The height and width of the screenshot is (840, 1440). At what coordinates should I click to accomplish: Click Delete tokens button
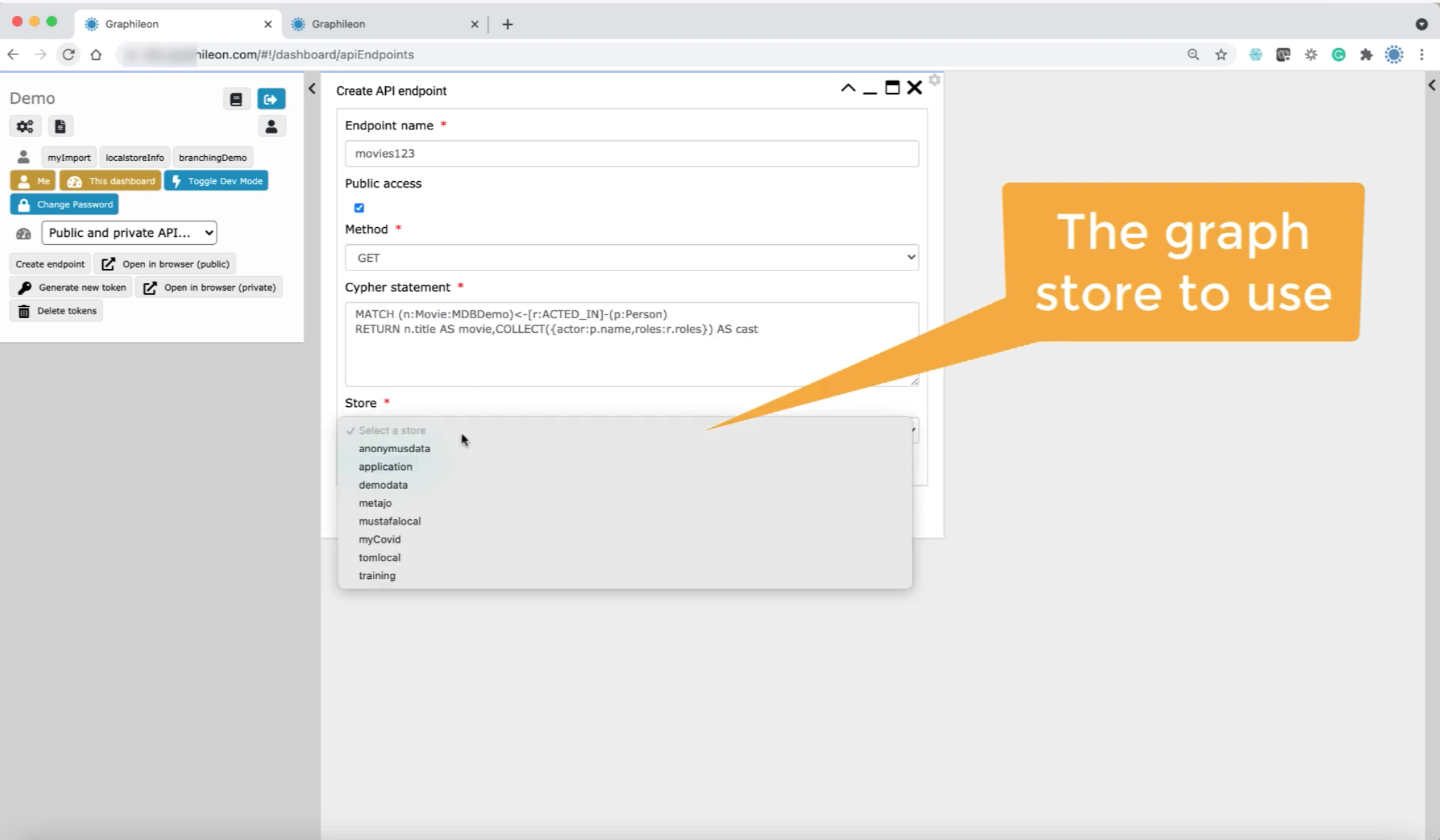point(57,310)
